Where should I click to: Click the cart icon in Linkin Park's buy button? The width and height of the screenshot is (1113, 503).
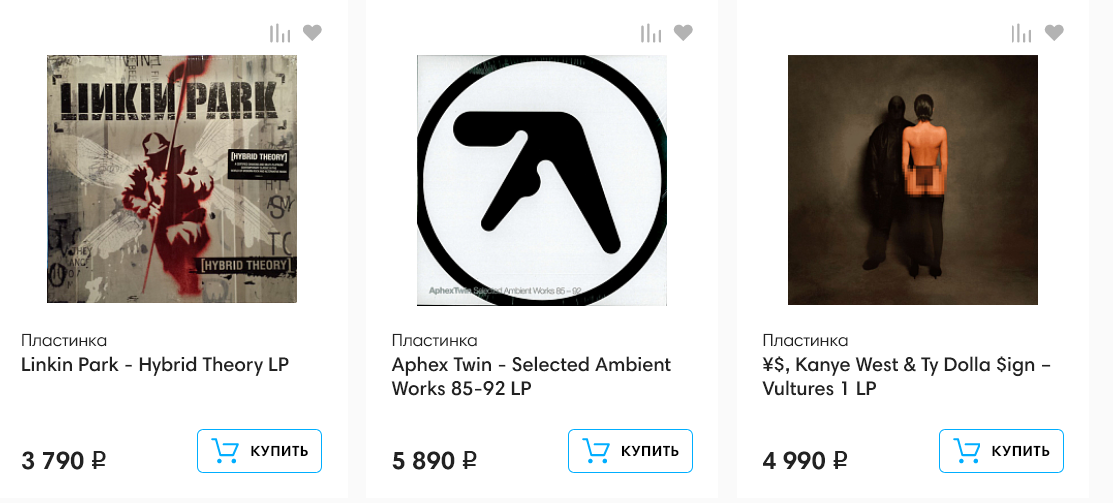click(x=225, y=451)
